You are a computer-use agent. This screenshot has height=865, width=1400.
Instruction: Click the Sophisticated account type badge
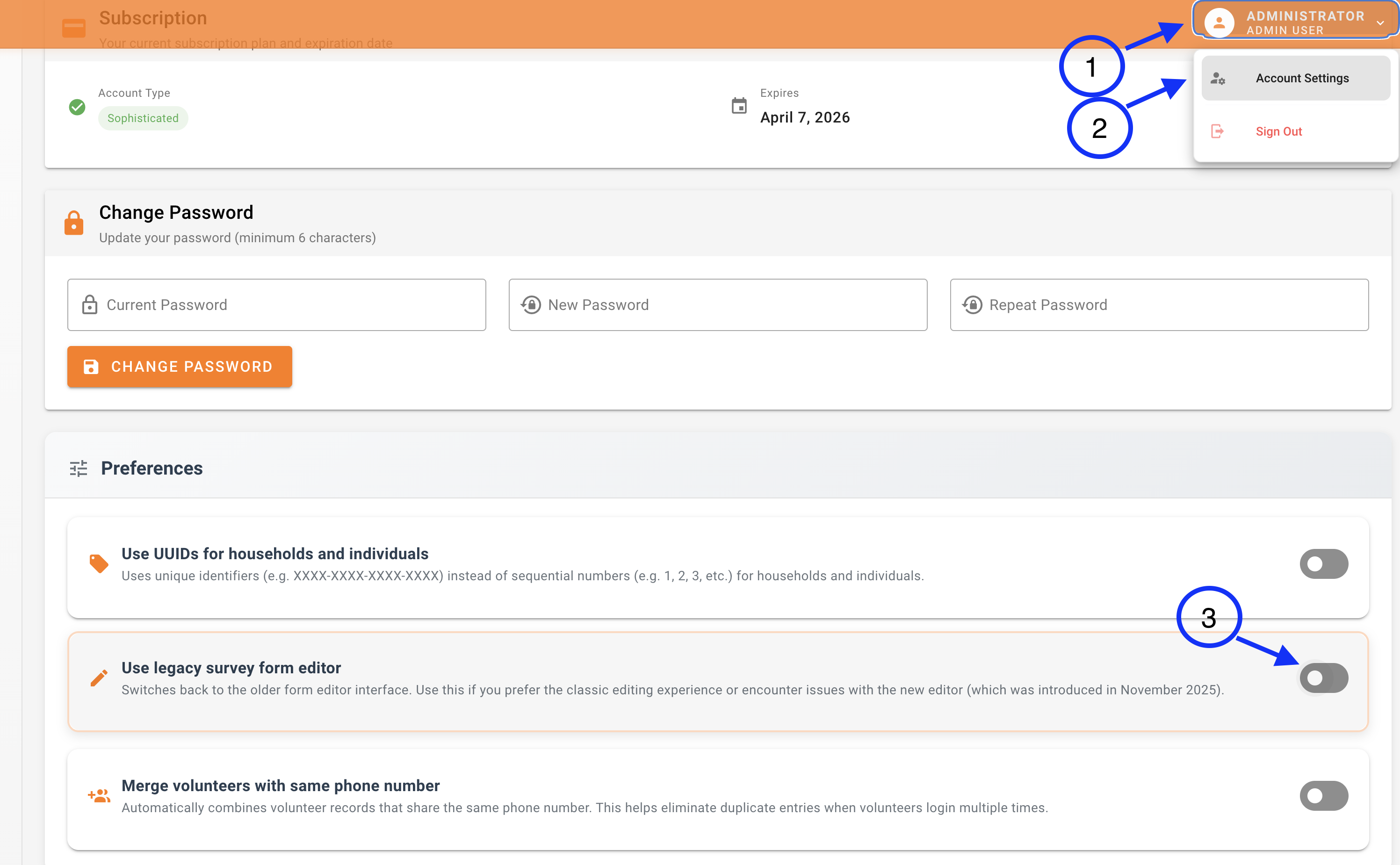coord(143,118)
